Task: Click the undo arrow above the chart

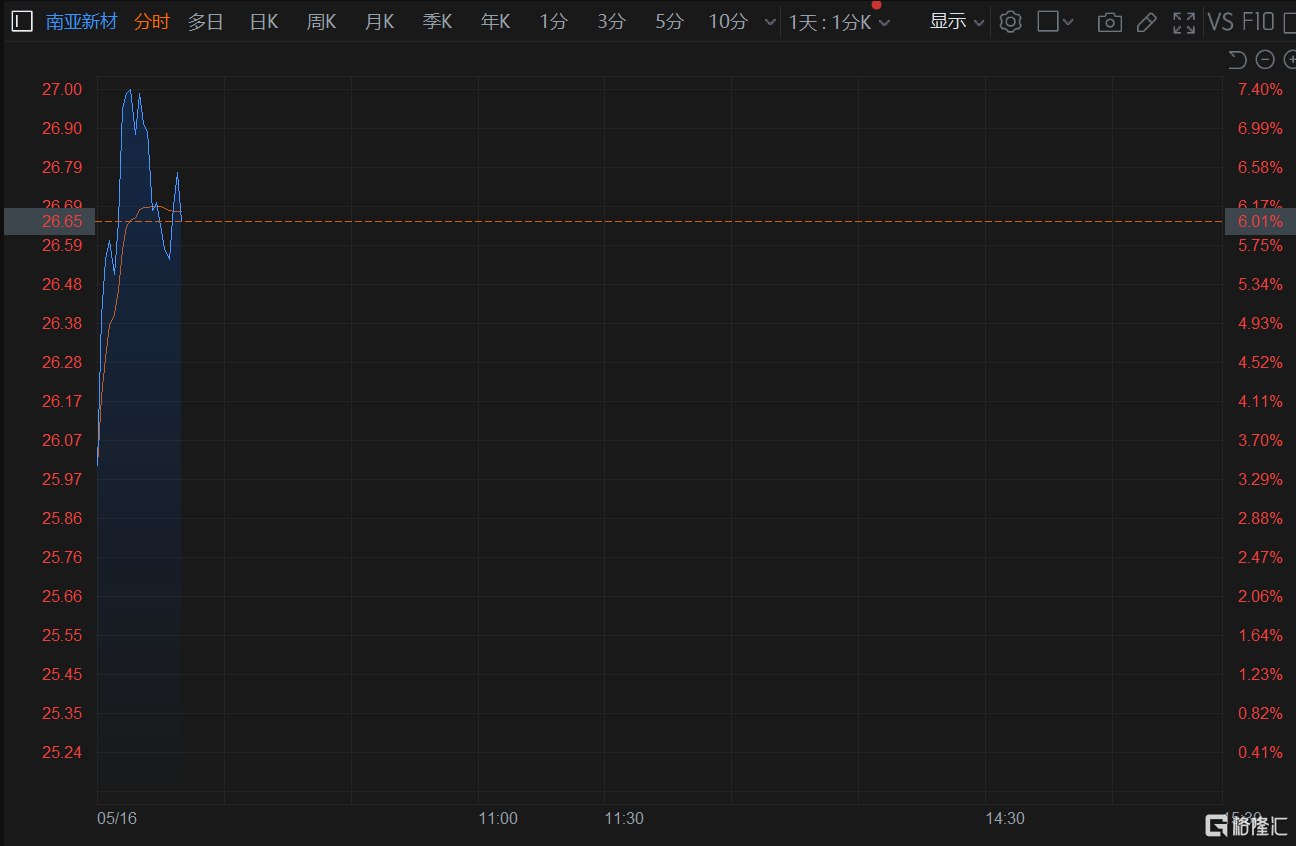Action: pos(1237,59)
